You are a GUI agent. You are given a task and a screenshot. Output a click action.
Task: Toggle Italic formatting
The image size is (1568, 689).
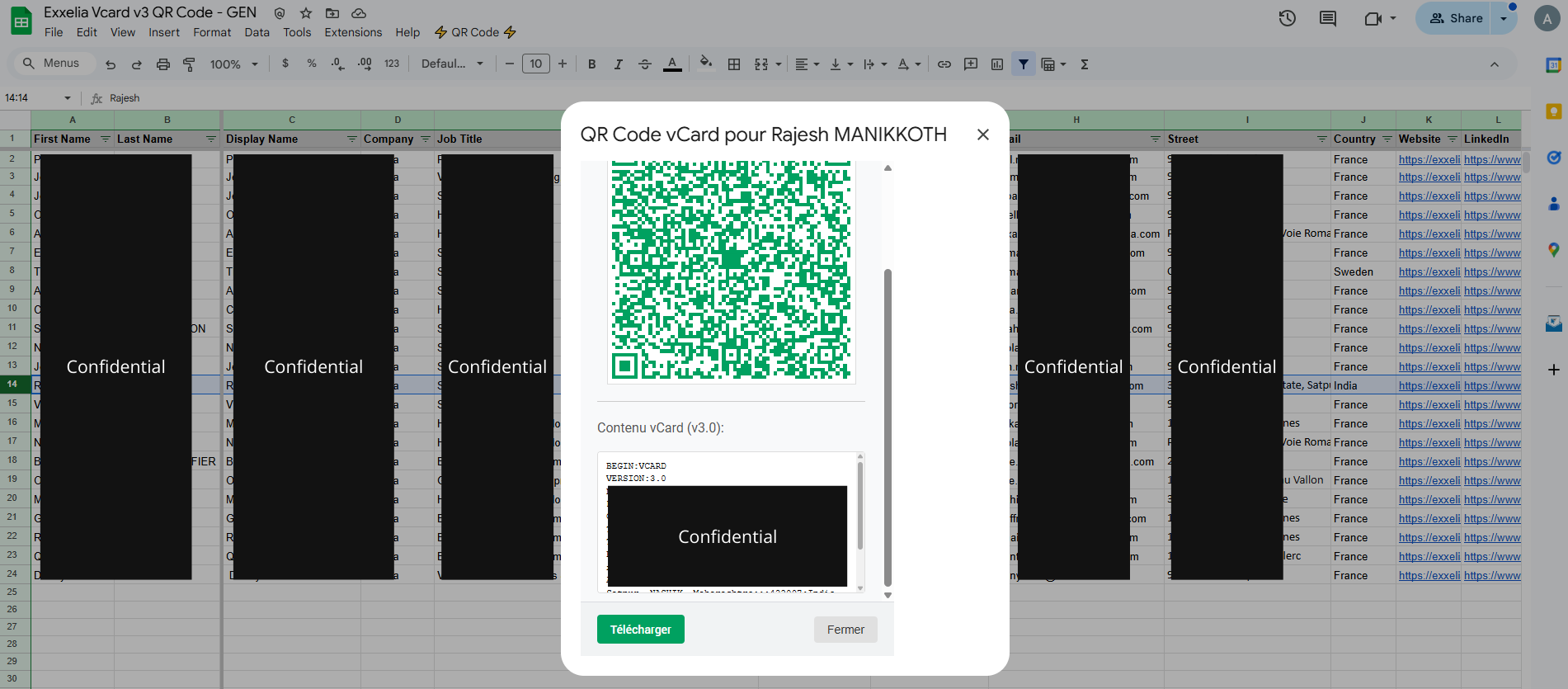[x=618, y=64]
